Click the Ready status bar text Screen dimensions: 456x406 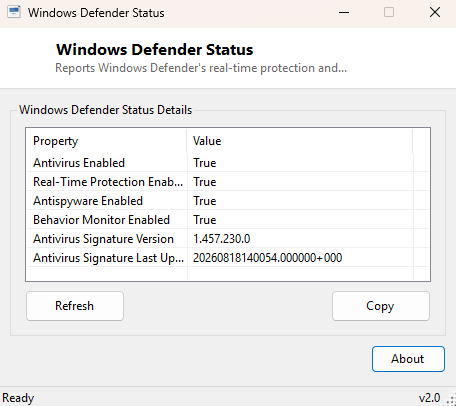pyautogui.click(x=18, y=398)
